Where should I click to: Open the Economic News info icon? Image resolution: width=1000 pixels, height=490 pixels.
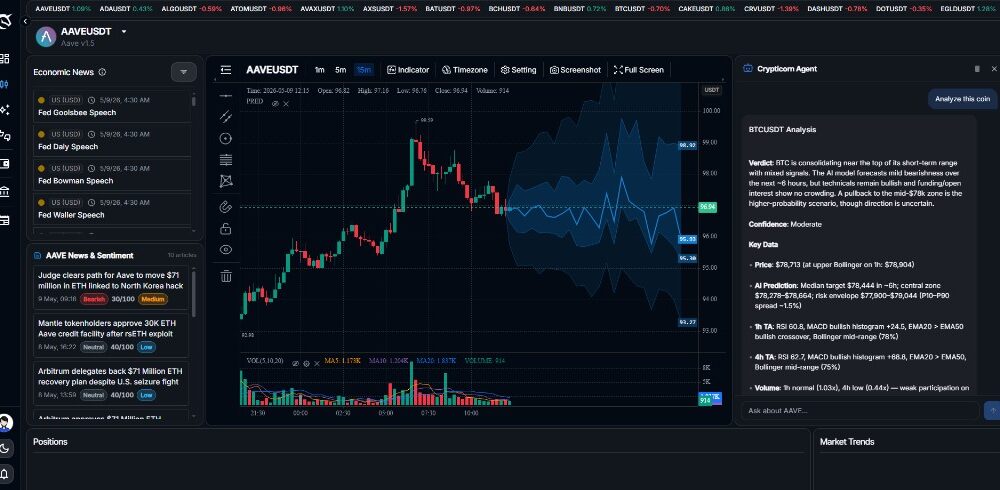(102, 72)
